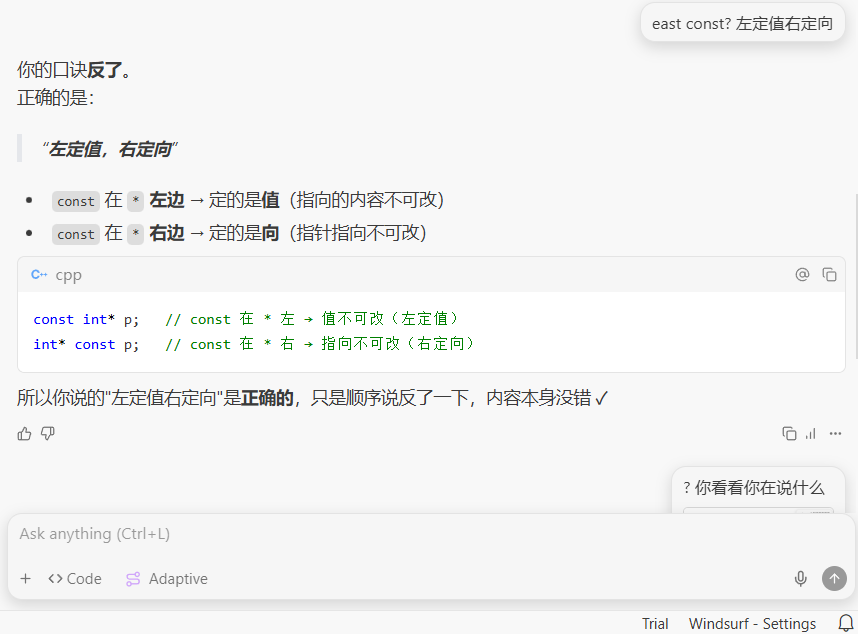Click the user message 'east const? 左定值右定向'
Screen dimensions: 858x634
743,23
